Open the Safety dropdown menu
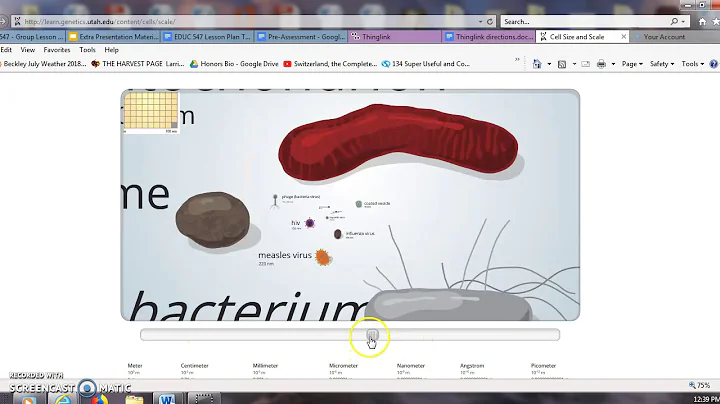The image size is (720, 404). click(662, 64)
